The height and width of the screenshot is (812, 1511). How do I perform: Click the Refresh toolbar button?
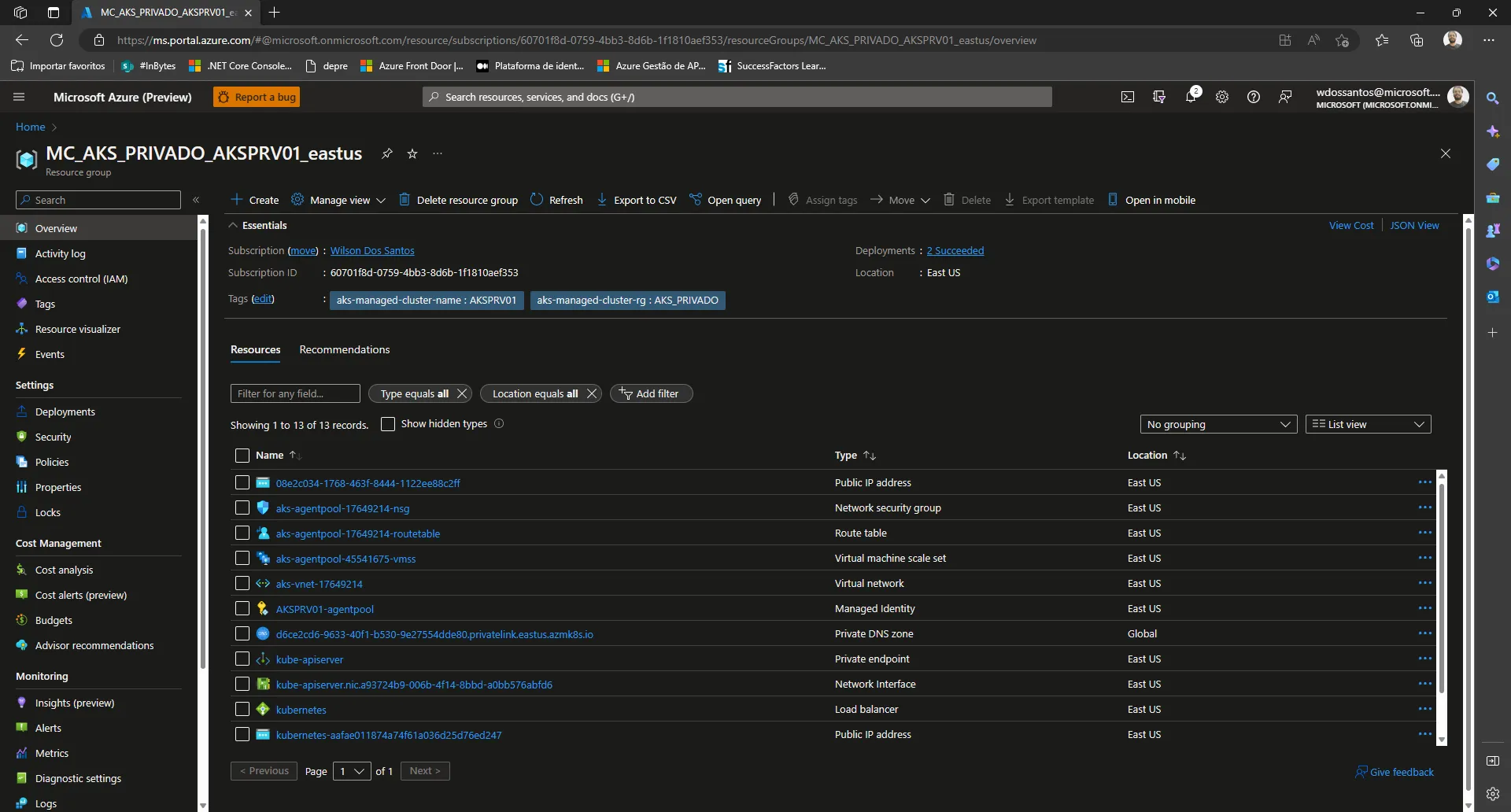click(x=557, y=200)
